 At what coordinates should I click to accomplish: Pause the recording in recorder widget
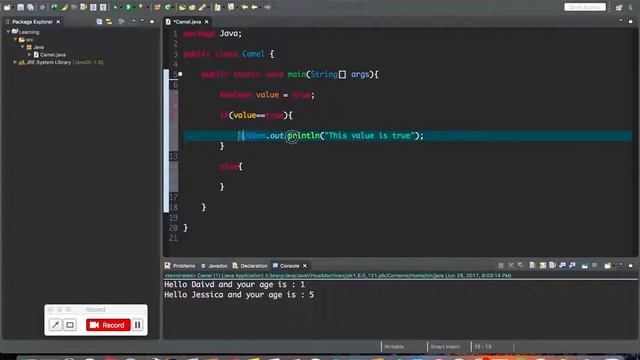click(138, 325)
